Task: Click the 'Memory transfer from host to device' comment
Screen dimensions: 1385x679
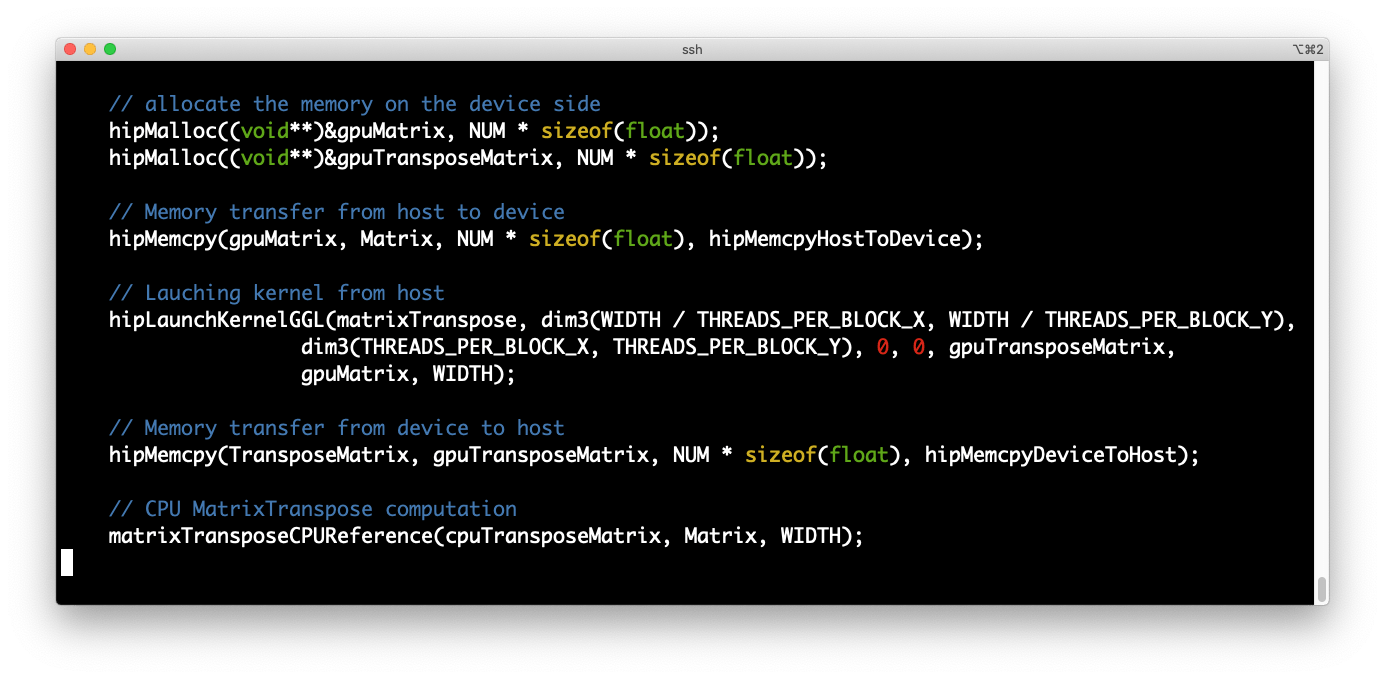Action: tap(336, 212)
